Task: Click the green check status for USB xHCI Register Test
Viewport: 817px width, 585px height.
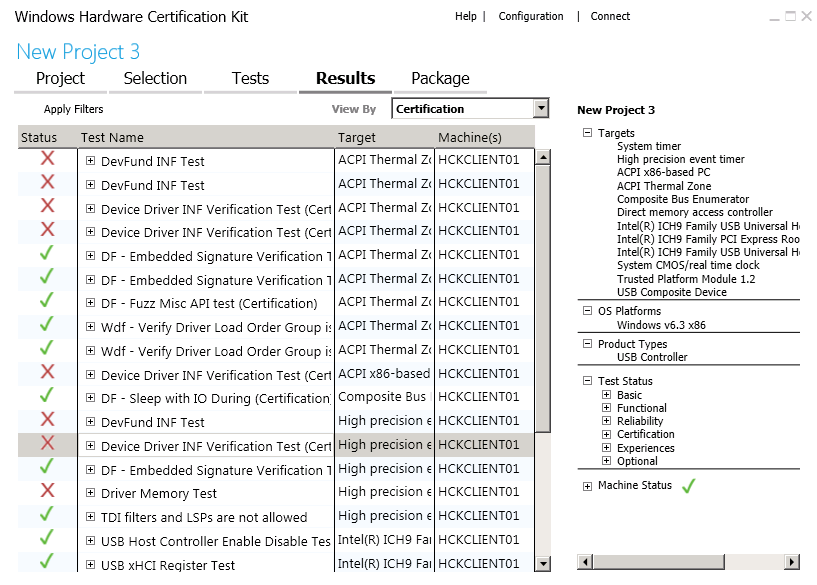Action: coord(47,561)
